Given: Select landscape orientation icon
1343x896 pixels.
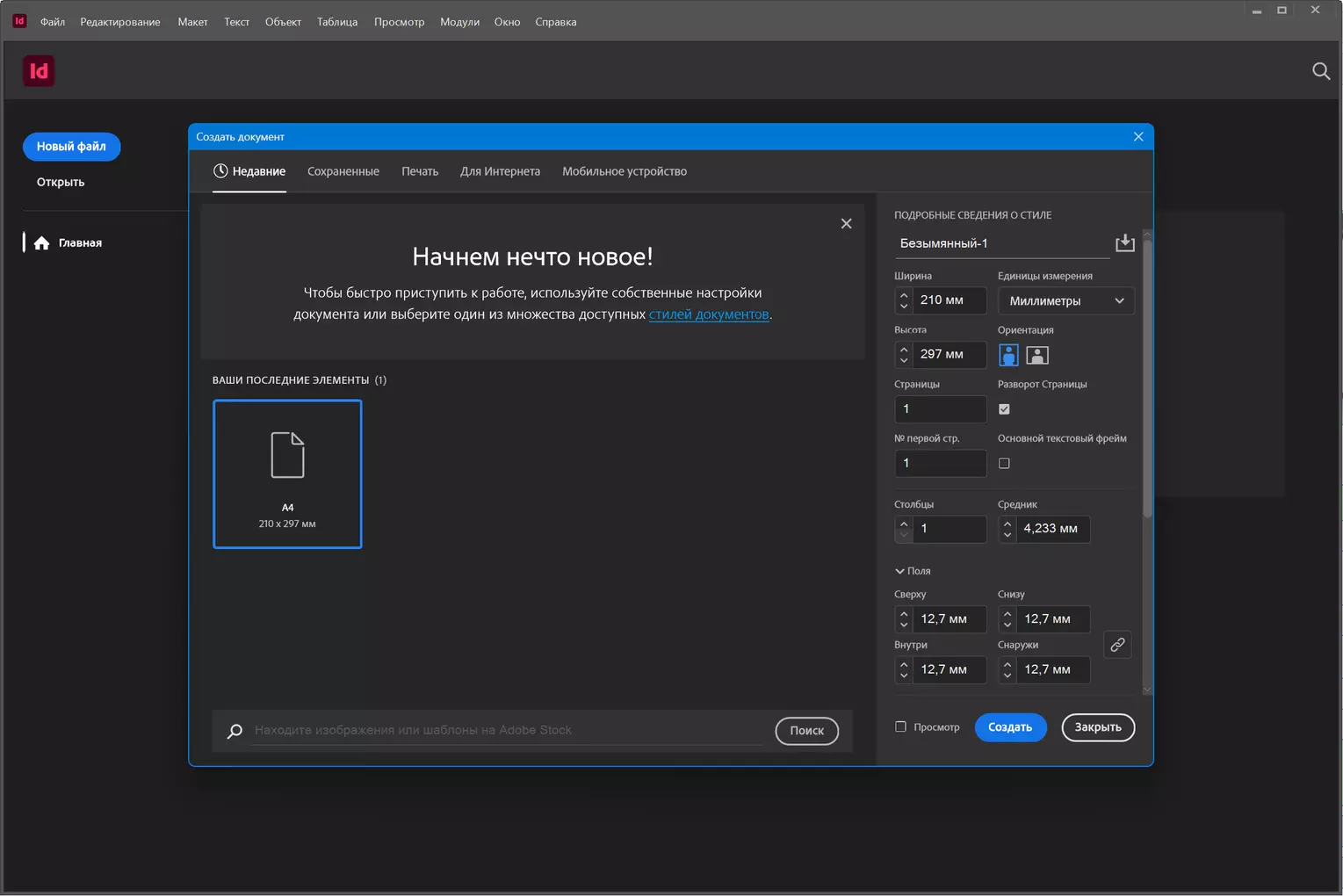Looking at the screenshot, I should (1037, 355).
